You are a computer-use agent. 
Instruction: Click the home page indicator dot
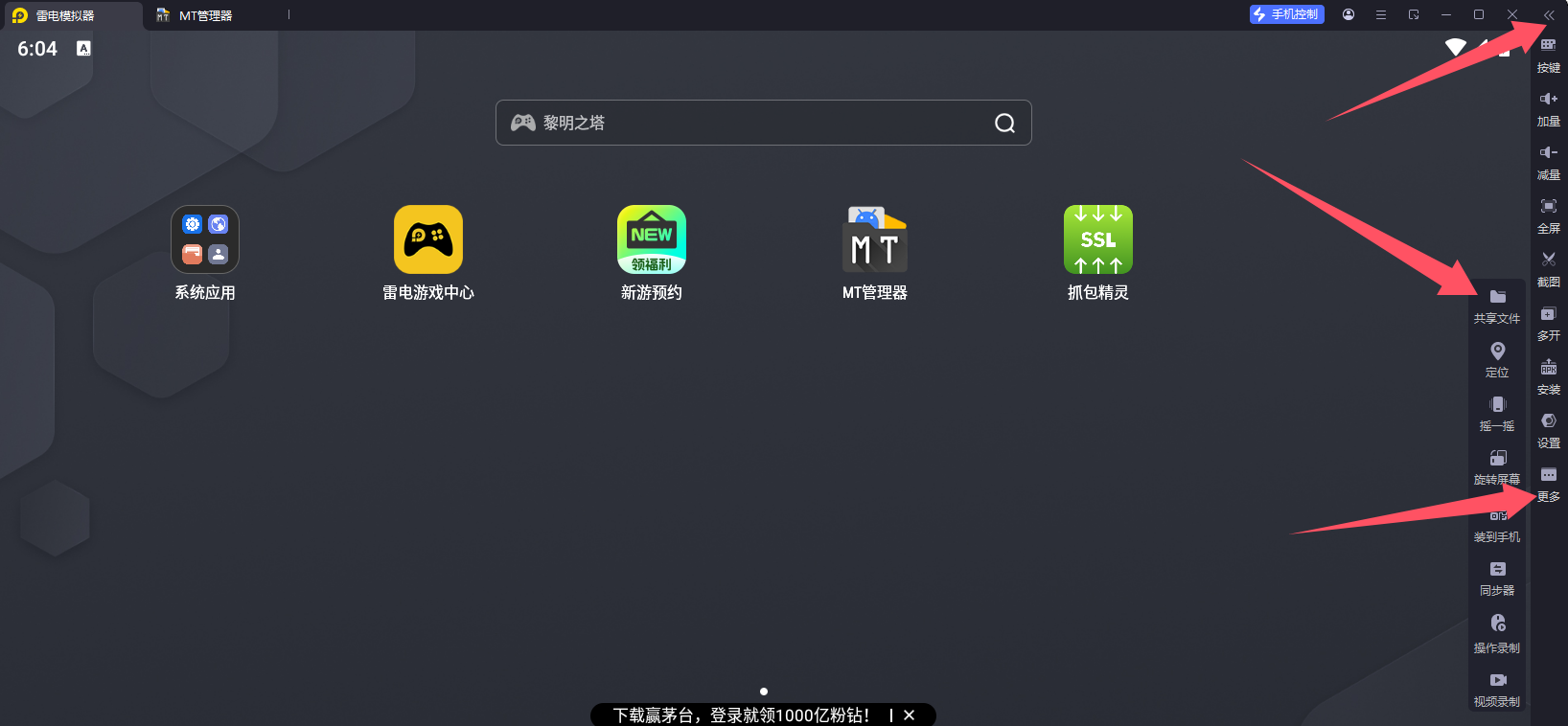click(764, 692)
